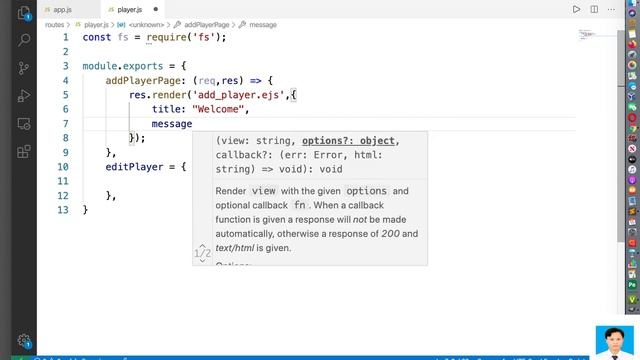This screenshot has height=360, width=640.
Task: Open the Run and Debug view
Action: click(24, 96)
